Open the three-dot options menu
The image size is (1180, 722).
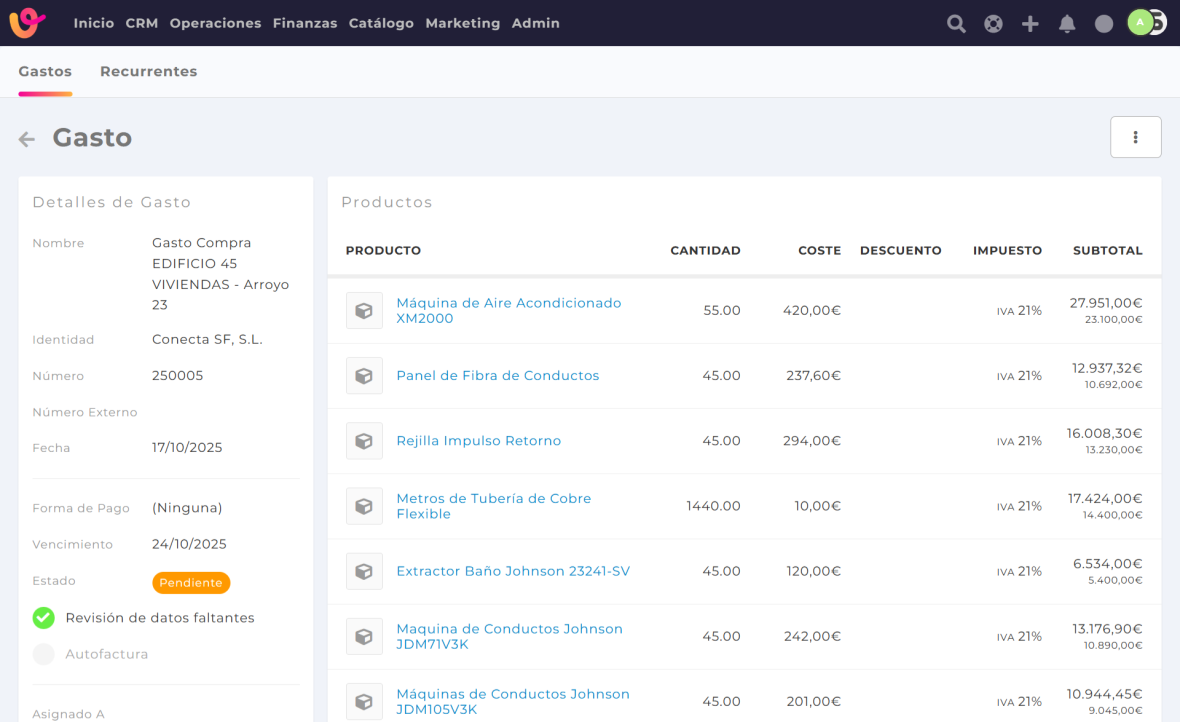1135,137
